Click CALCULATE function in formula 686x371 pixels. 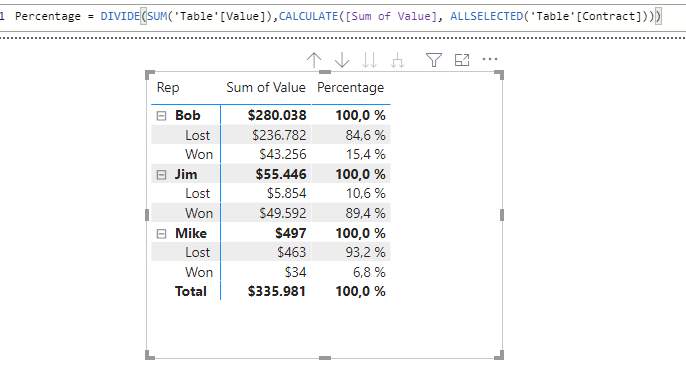coord(308,17)
